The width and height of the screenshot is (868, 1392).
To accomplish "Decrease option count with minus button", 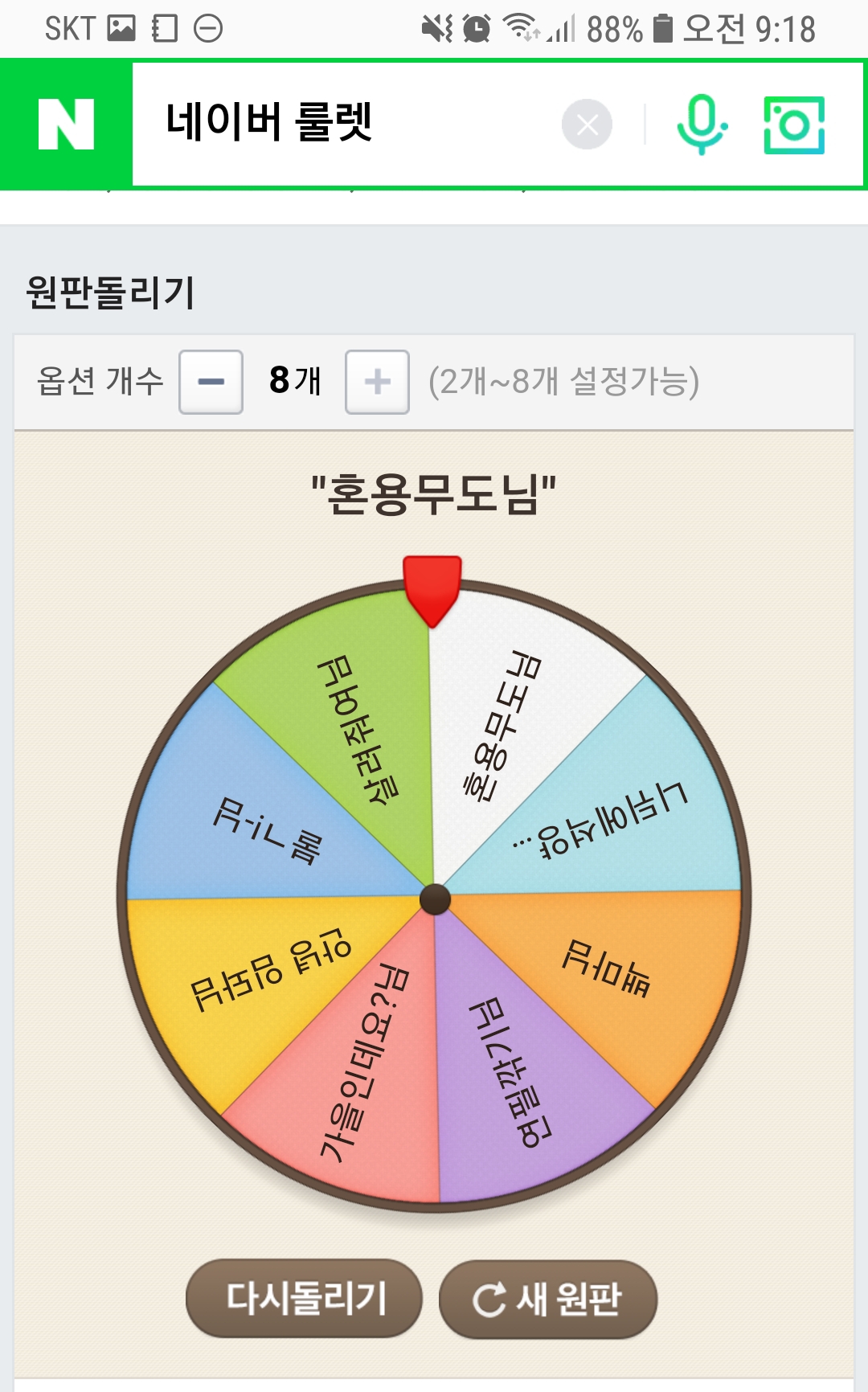I will (211, 382).
